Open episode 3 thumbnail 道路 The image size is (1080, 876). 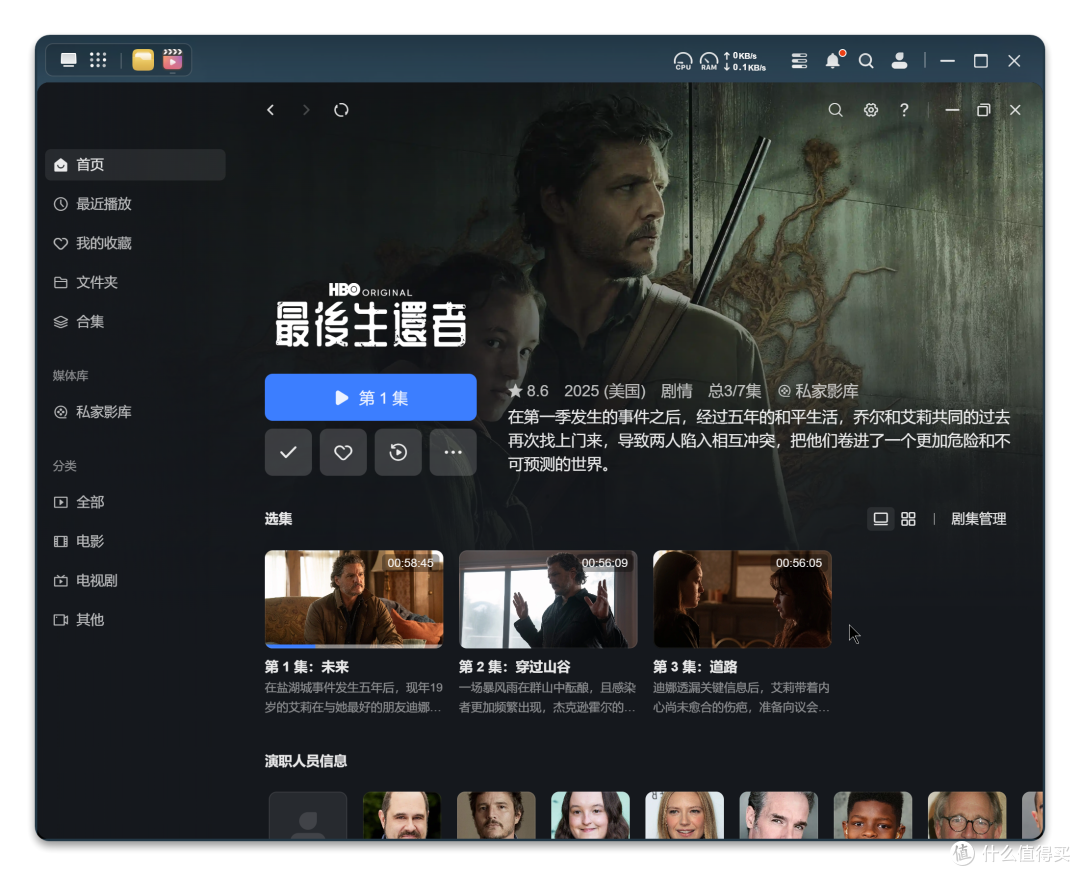click(x=742, y=598)
